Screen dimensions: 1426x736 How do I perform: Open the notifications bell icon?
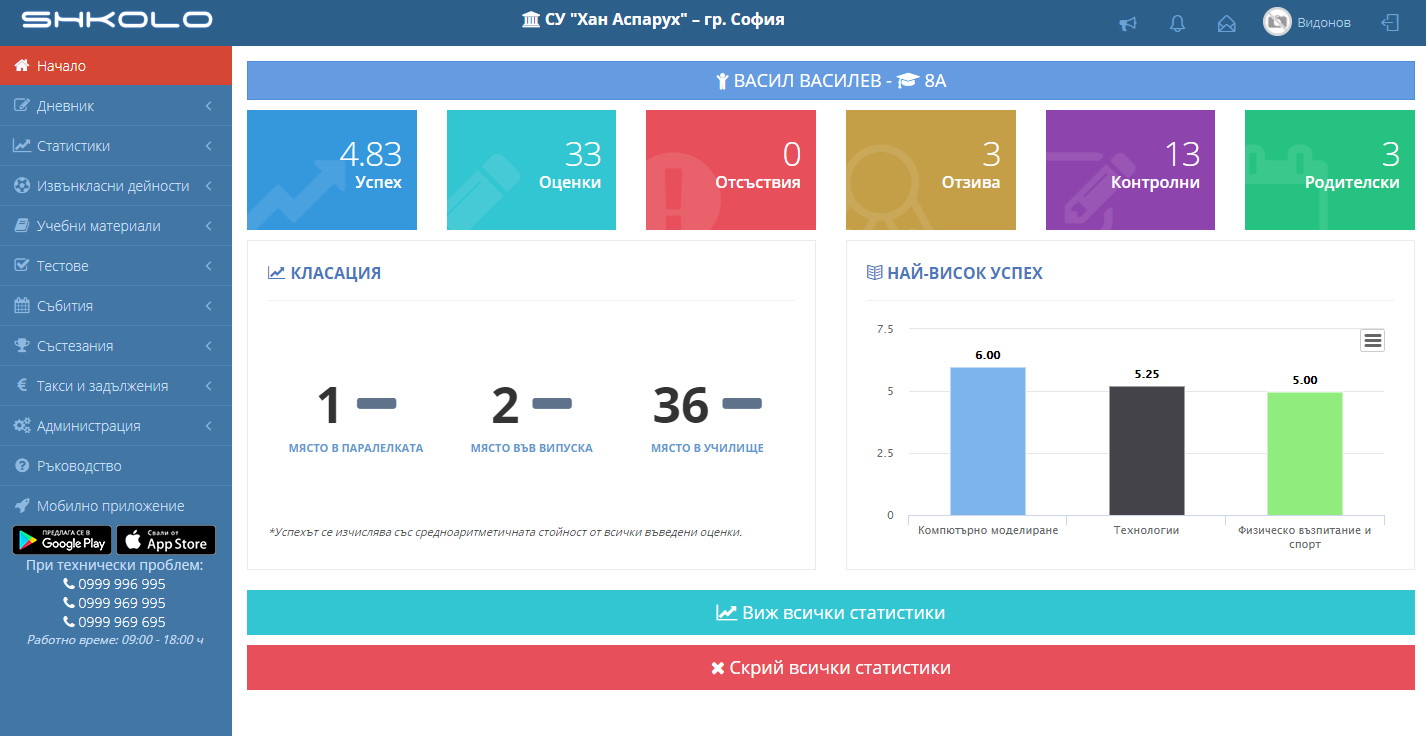pos(1177,23)
